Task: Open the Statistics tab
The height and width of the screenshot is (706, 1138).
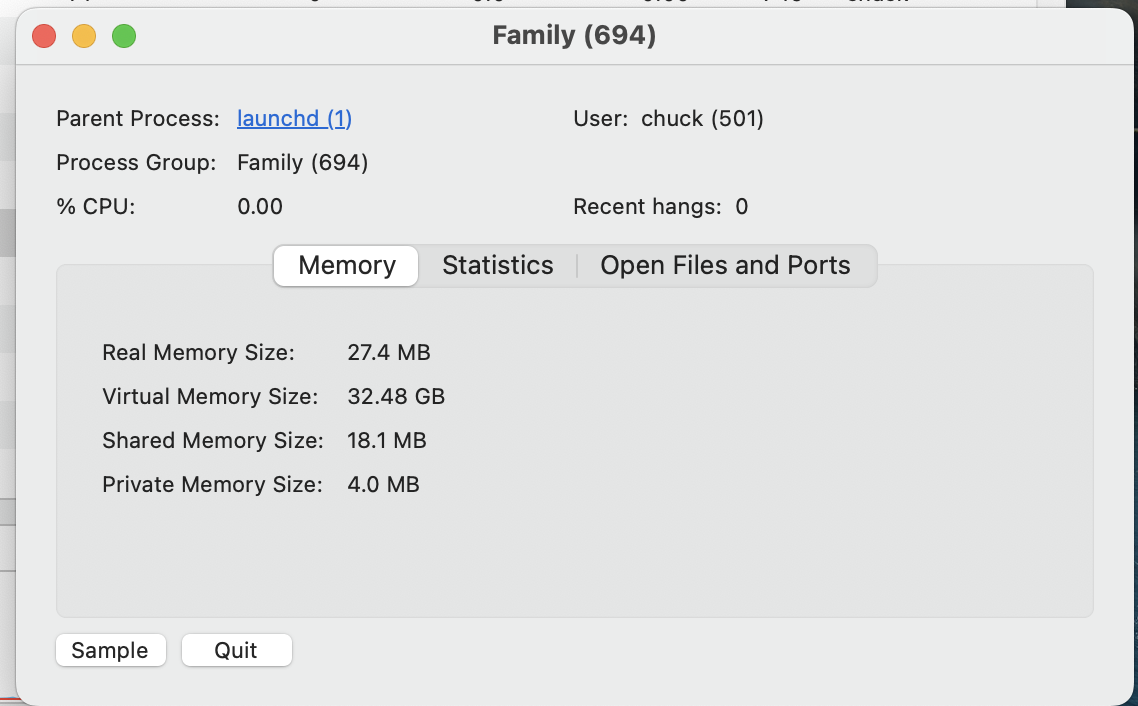Action: [x=497, y=266]
